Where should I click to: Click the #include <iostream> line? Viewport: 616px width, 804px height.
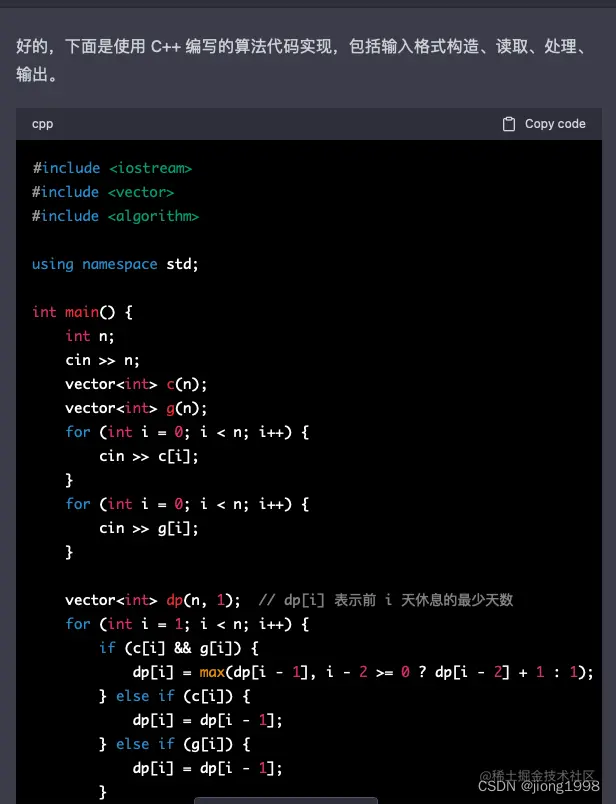[112, 168]
